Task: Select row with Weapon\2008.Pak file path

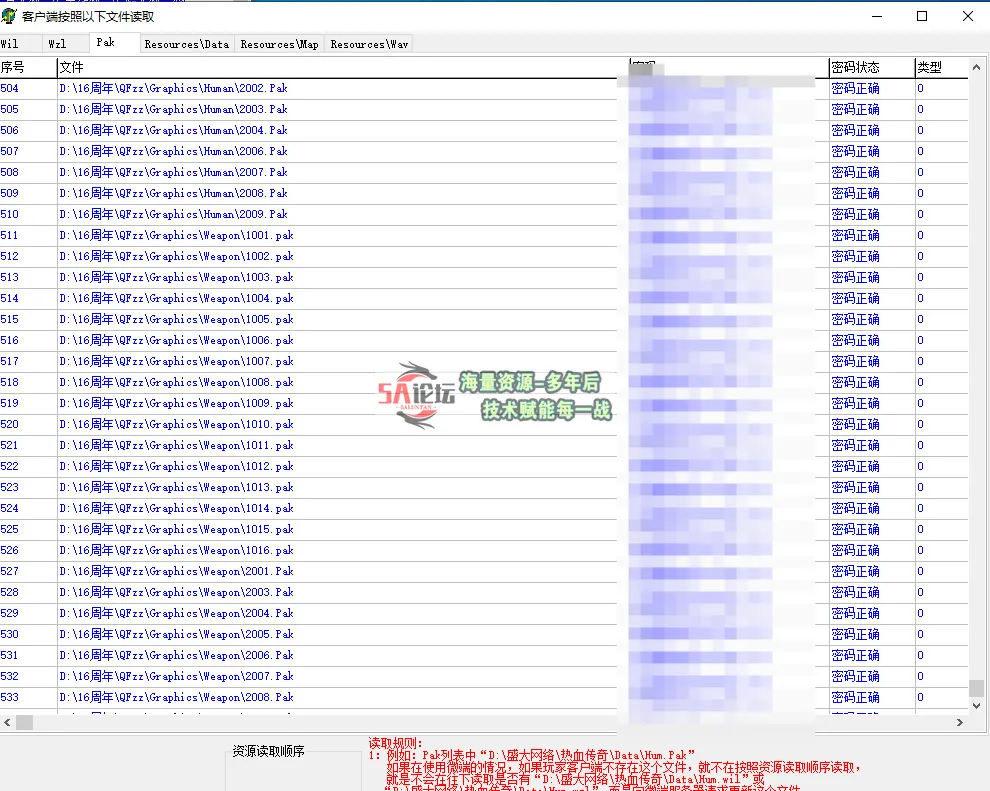Action: 484,697
